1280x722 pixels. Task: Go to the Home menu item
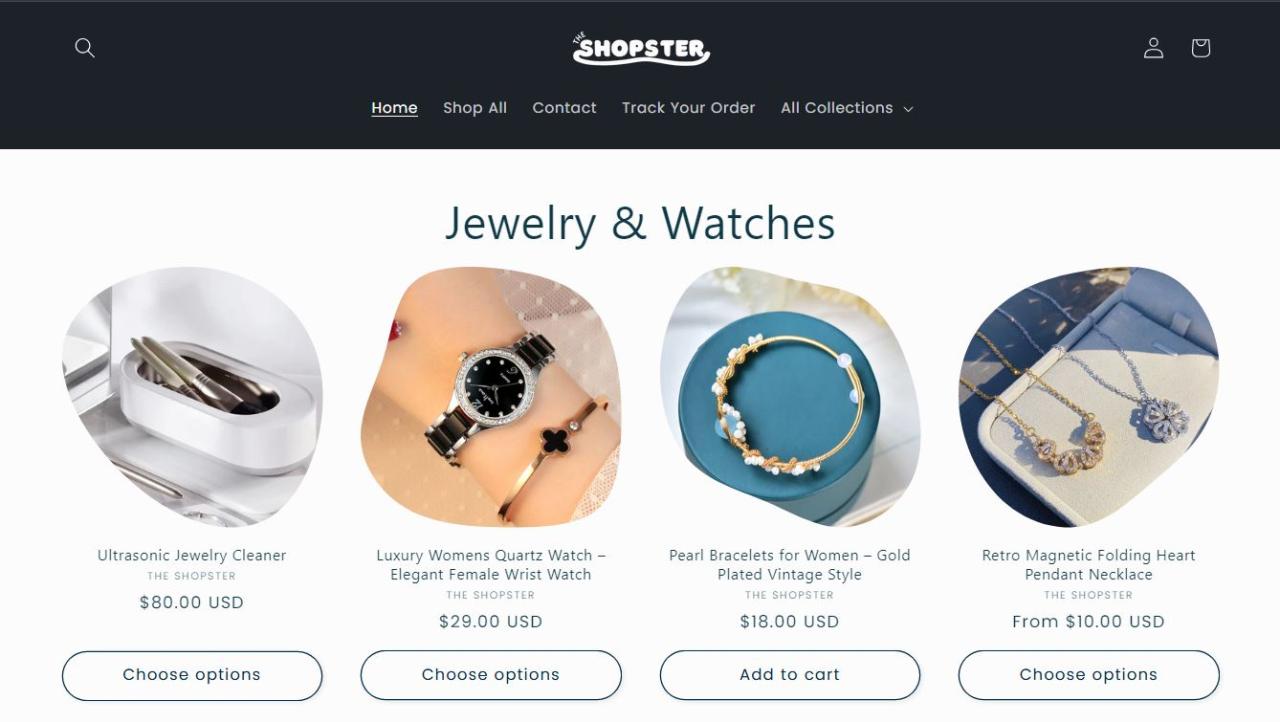(395, 108)
